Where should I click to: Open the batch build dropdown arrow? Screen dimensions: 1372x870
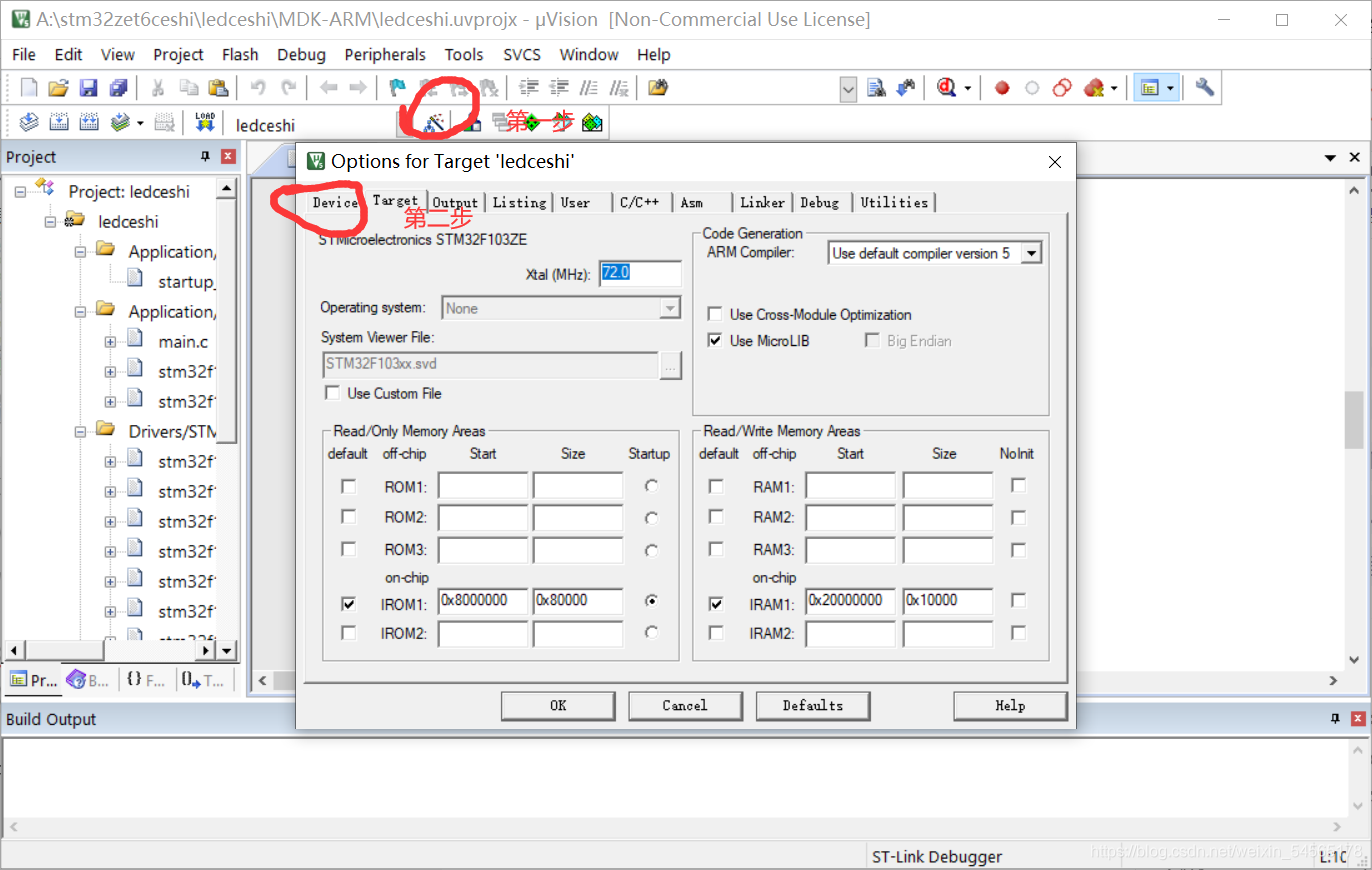tap(140, 123)
